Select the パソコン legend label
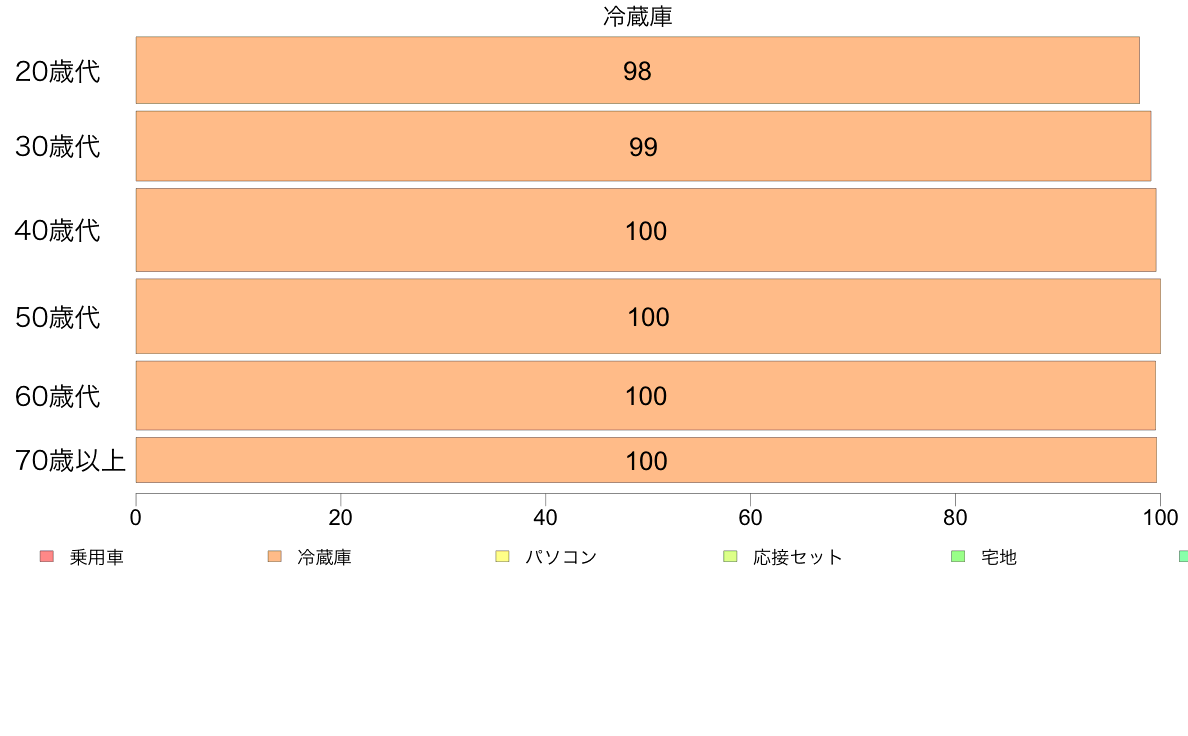 [561, 558]
